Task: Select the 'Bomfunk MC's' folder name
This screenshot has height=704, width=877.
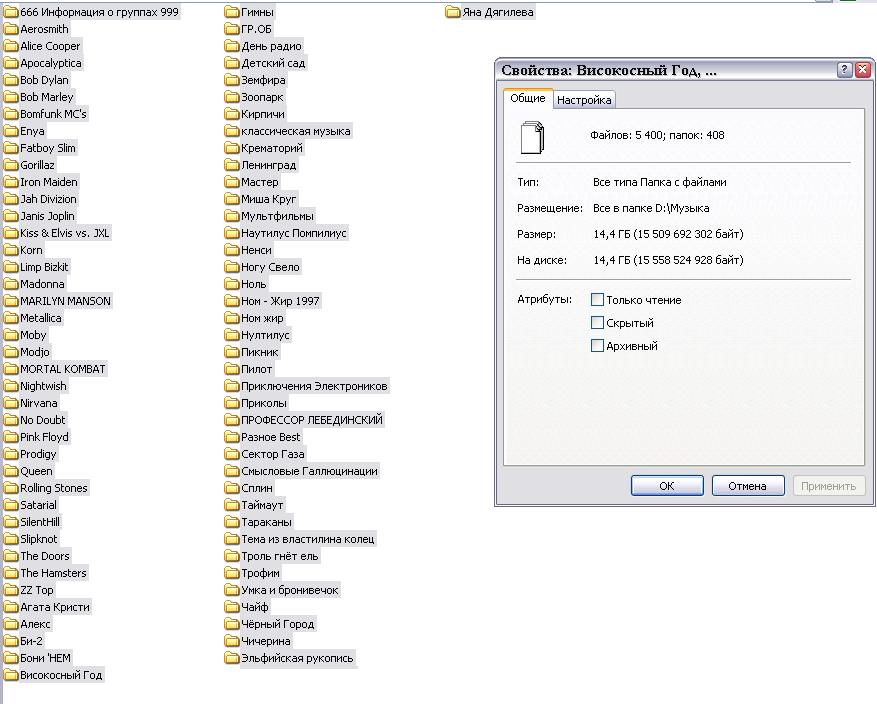Action: [53, 114]
